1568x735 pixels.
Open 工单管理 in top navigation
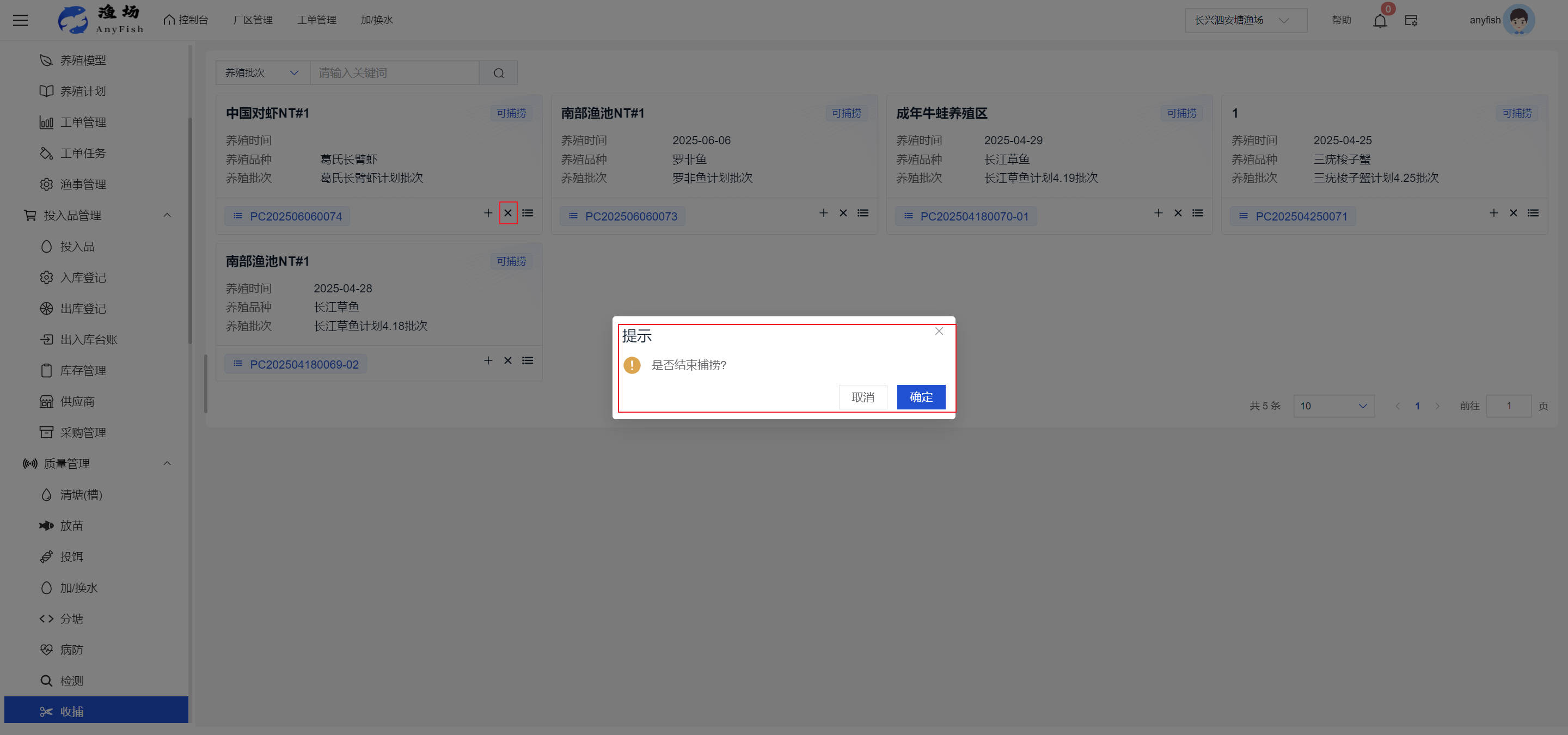pos(316,20)
